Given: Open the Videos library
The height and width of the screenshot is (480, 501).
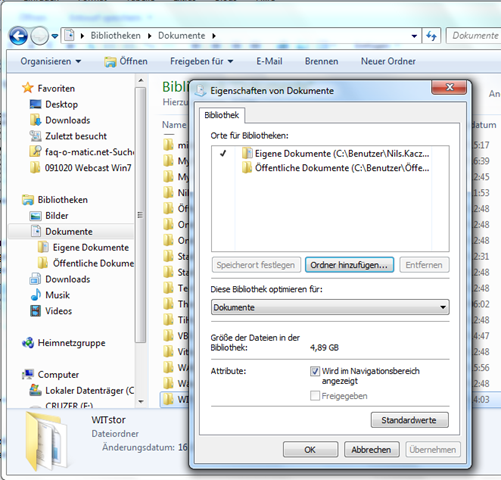Looking at the screenshot, I should pos(51,311).
